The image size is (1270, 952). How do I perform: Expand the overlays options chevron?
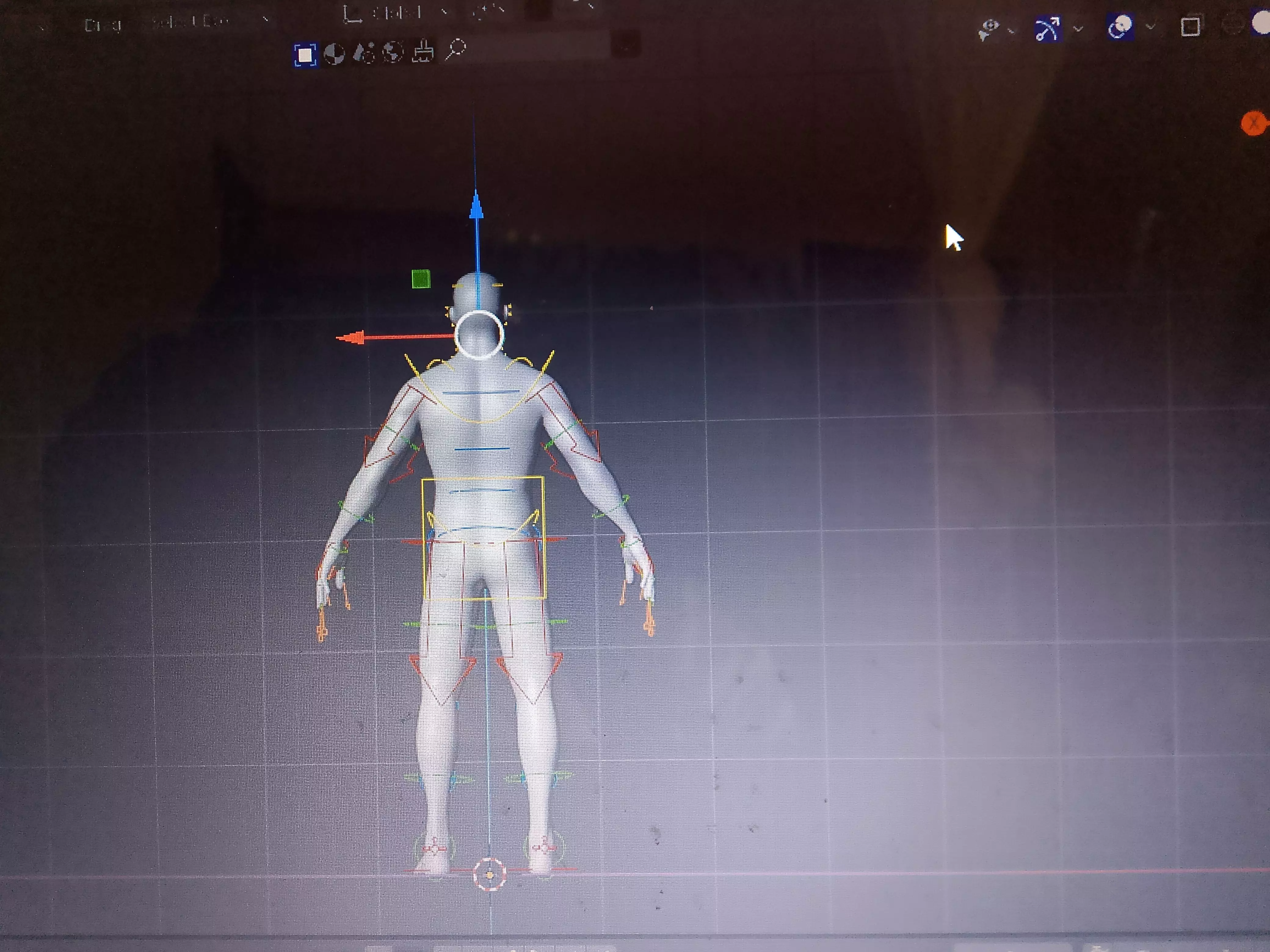coord(1151,27)
